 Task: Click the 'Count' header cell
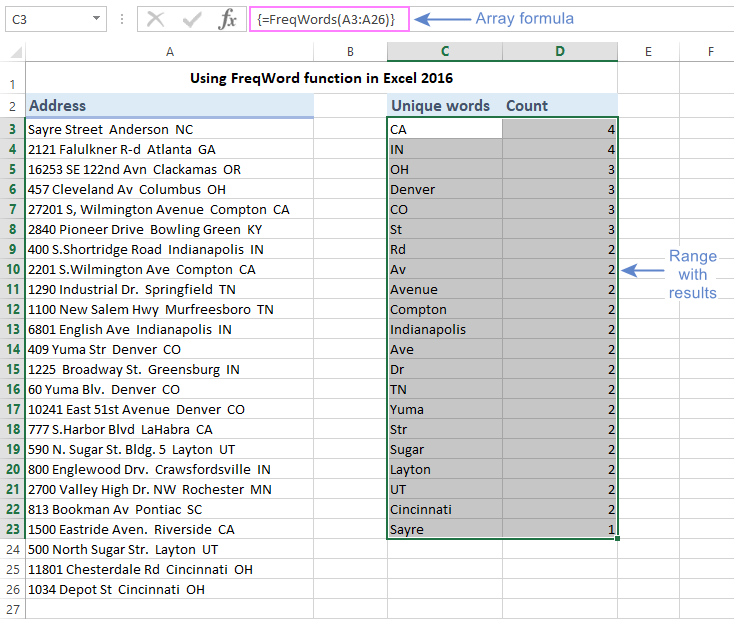point(560,106)
